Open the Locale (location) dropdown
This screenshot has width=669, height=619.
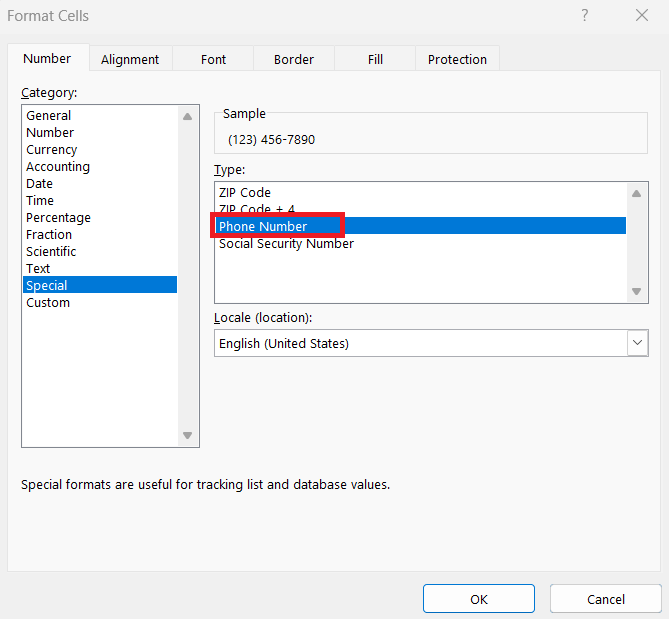[637, 343]
